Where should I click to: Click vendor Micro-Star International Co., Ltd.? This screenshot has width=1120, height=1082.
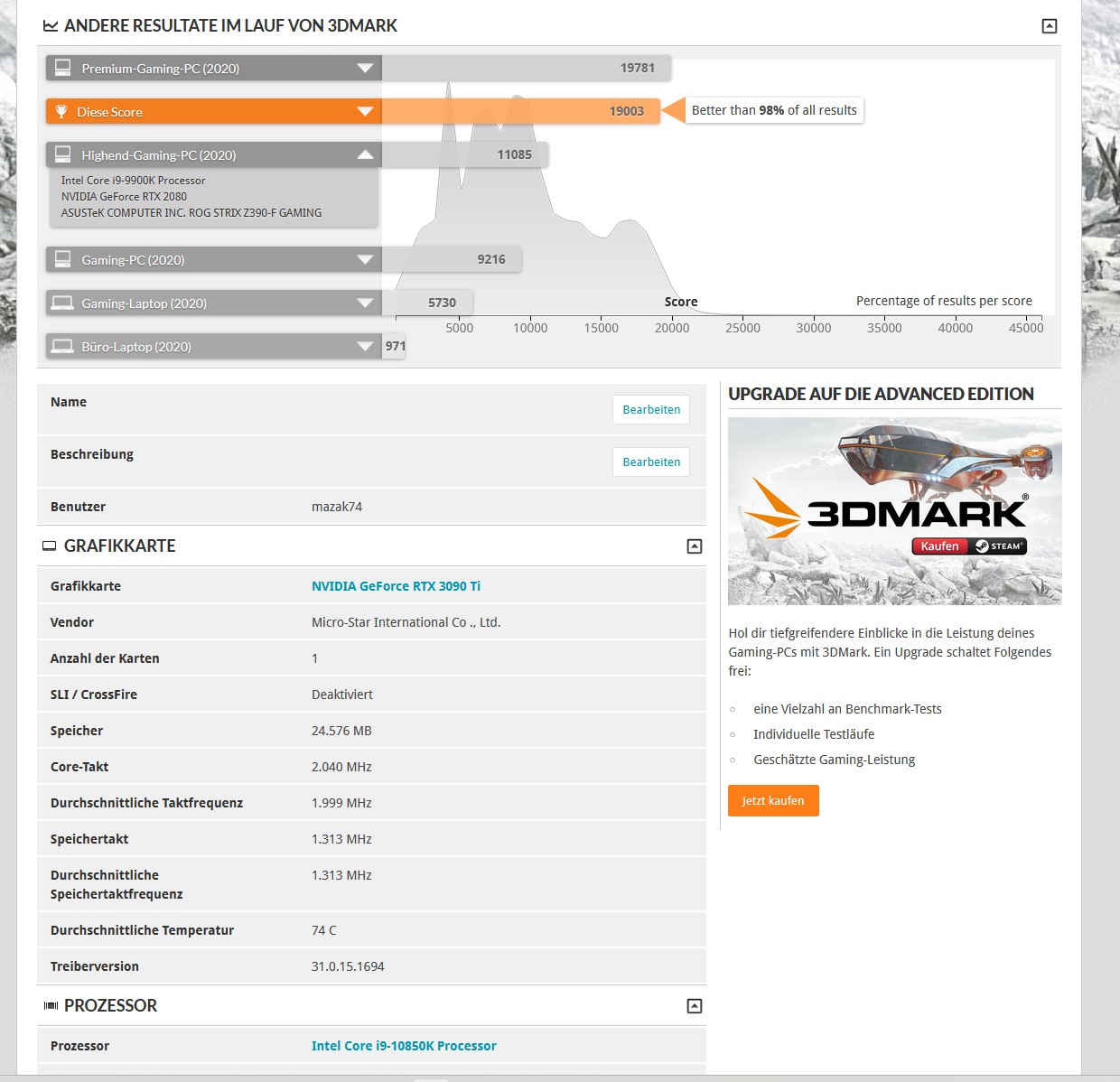[406, 622]
